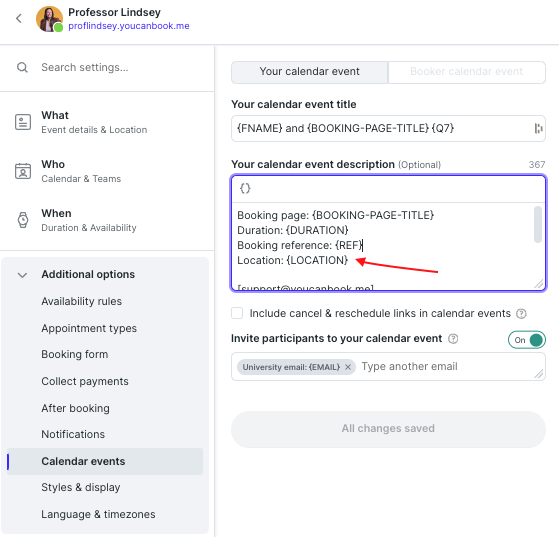Screen dimensions: 559x537
Task: Click the shorthand code icon in the title field
Action: [x=538, y=128]
